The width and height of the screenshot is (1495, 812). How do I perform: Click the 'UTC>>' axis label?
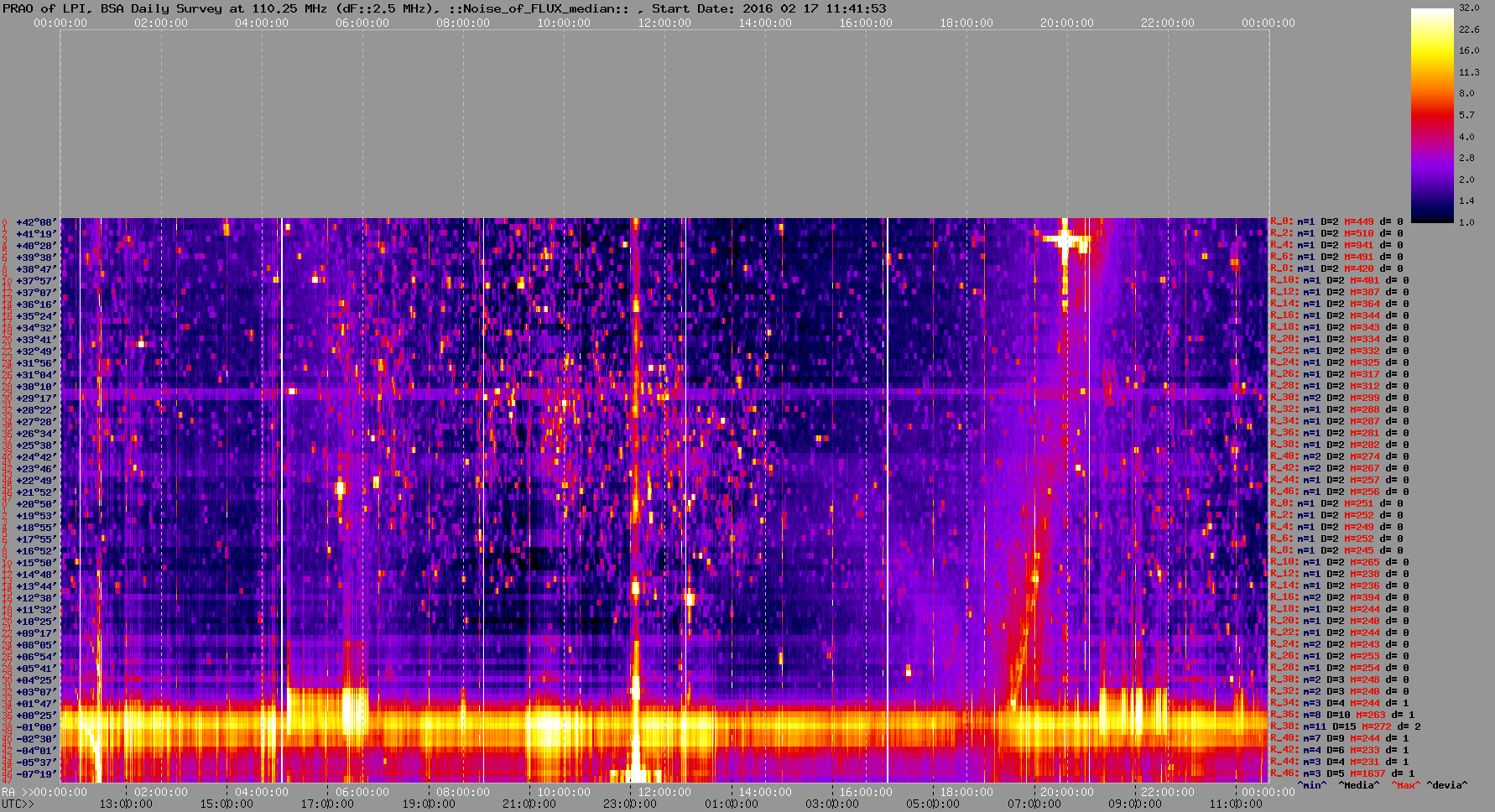[18, 804]
